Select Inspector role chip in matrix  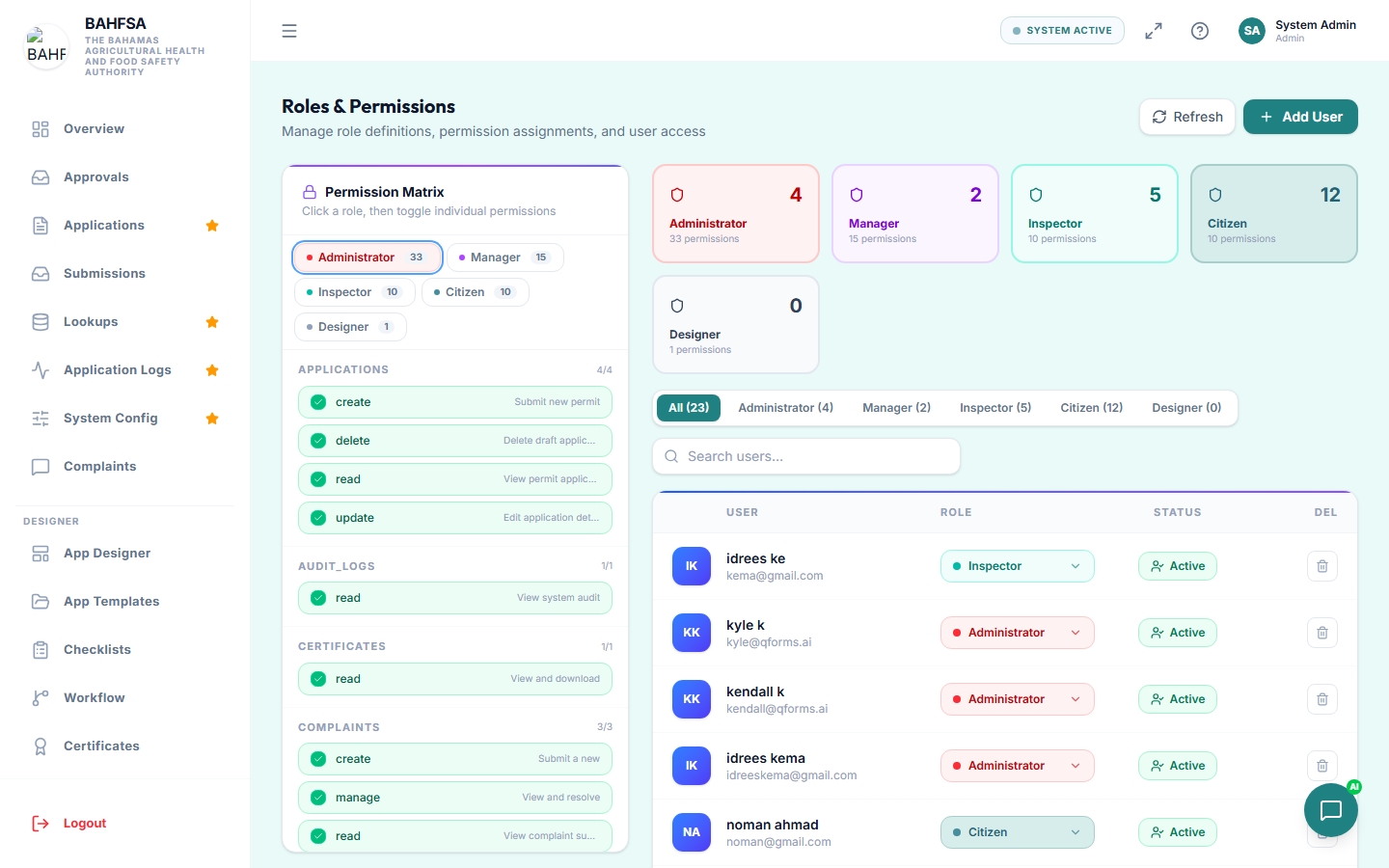pyautogui.click(x=355, y=292)
